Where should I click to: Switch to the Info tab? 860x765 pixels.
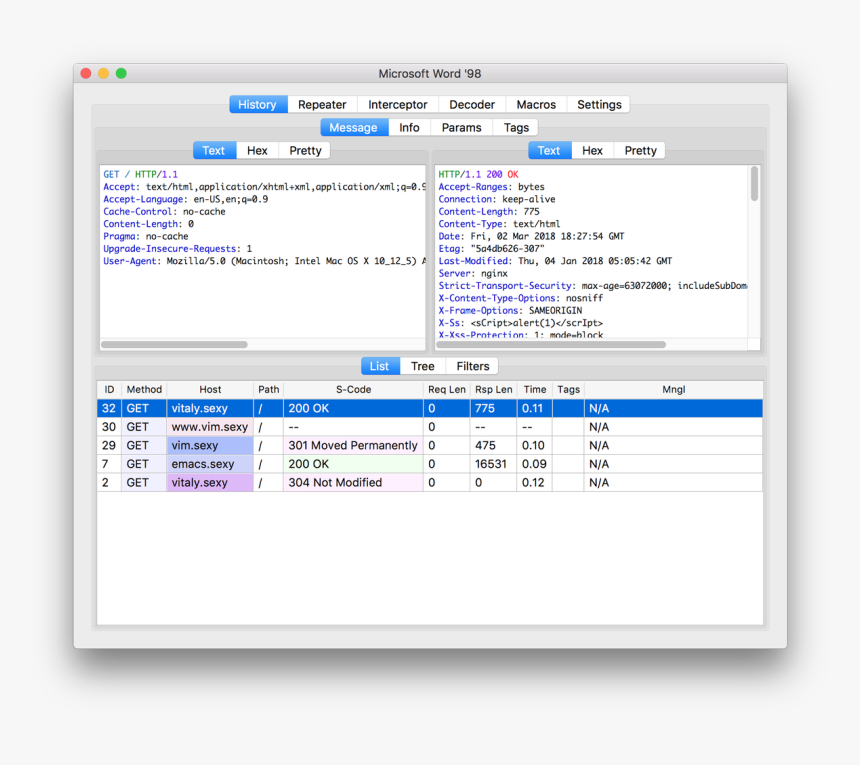410,127
